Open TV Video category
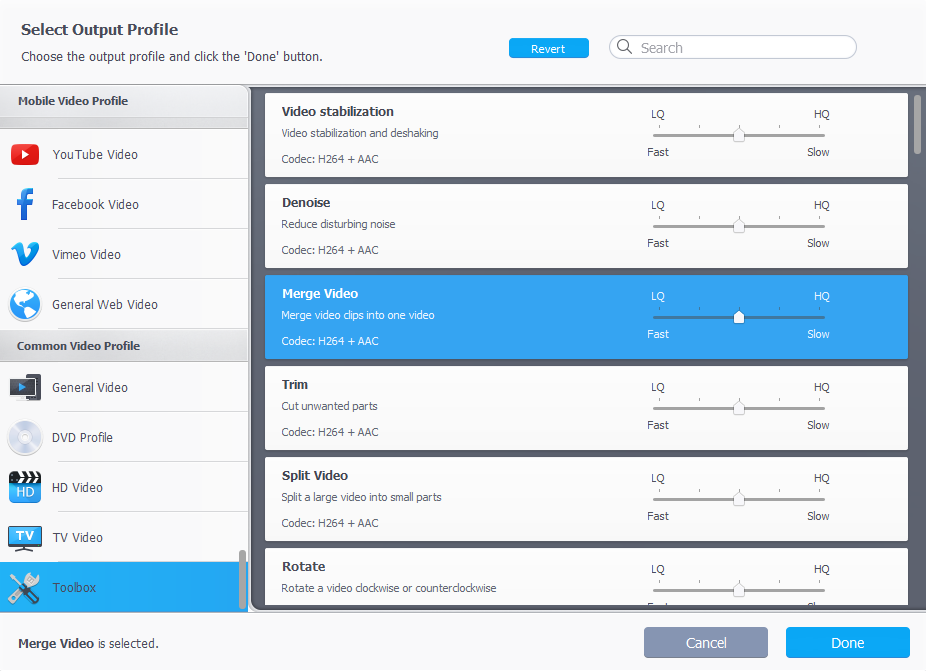The image size is (926, 671). pos(124,538)
